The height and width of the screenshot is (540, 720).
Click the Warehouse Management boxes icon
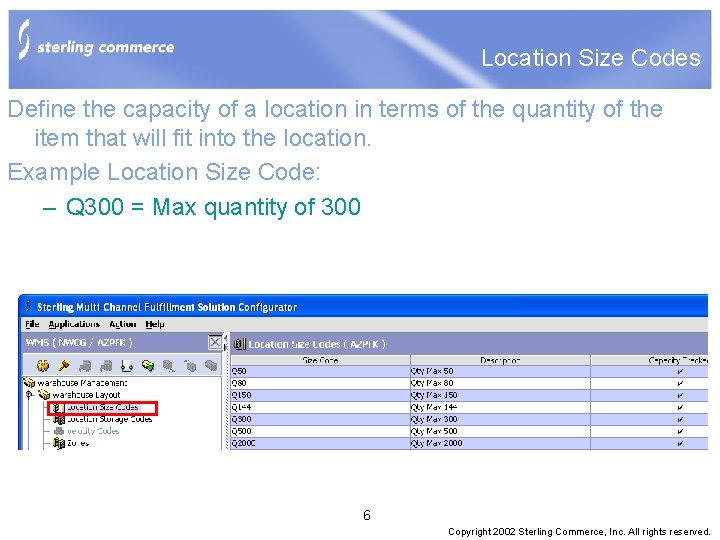click(30, 382)
